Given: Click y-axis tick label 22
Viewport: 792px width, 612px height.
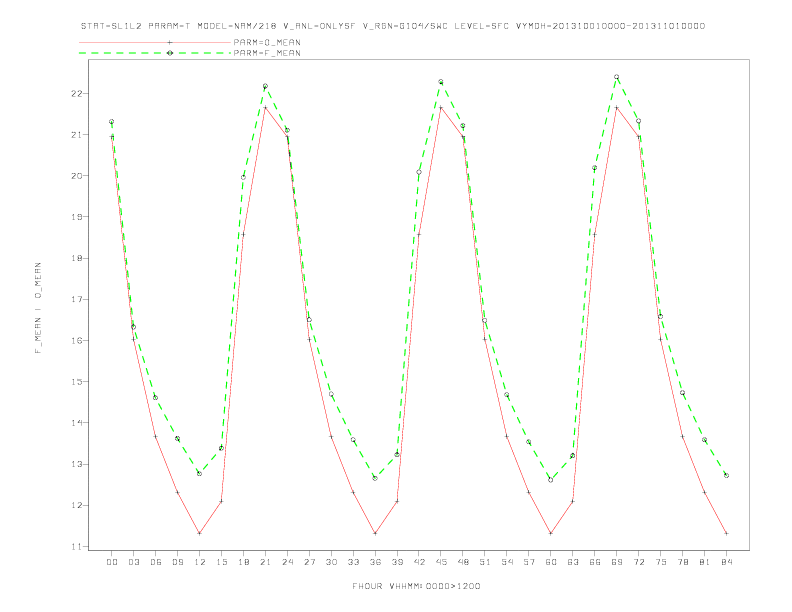Looking at the screenshot, I should [76, 93].
